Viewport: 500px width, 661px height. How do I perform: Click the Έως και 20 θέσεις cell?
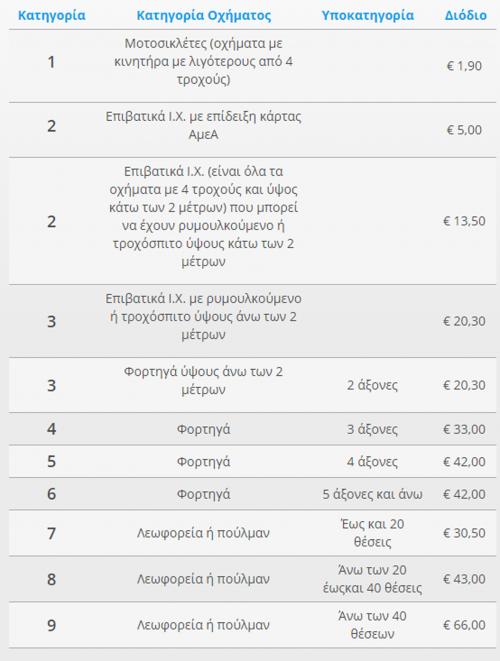click(372, 533)
